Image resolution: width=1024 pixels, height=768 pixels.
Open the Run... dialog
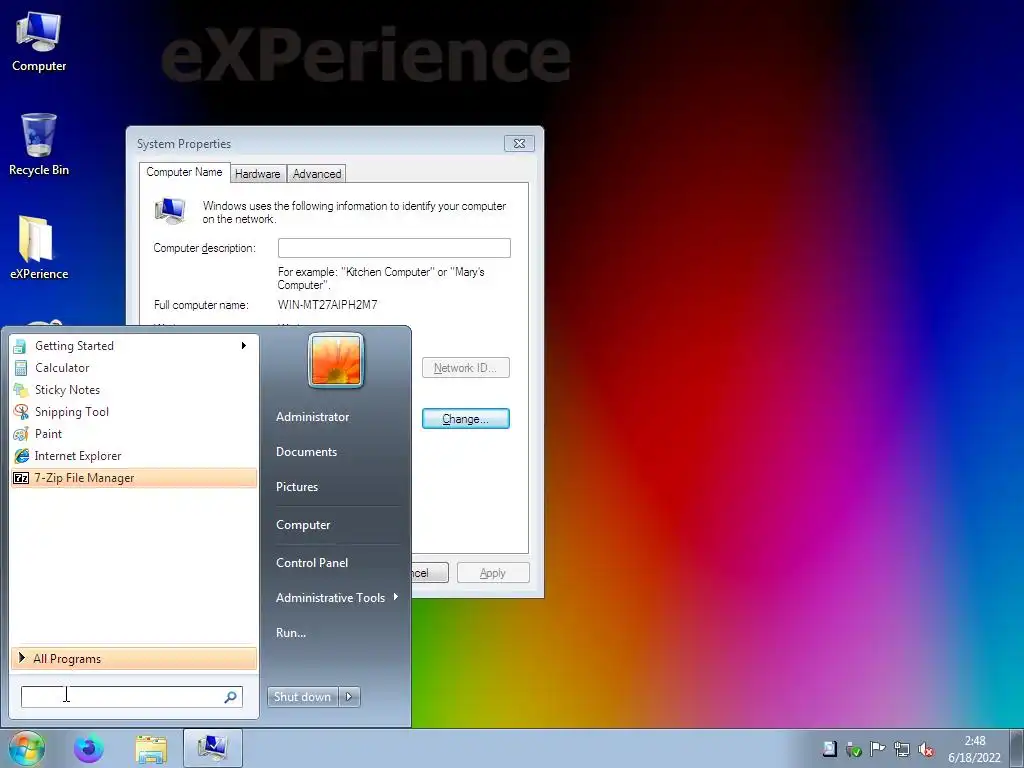(291, 633)
